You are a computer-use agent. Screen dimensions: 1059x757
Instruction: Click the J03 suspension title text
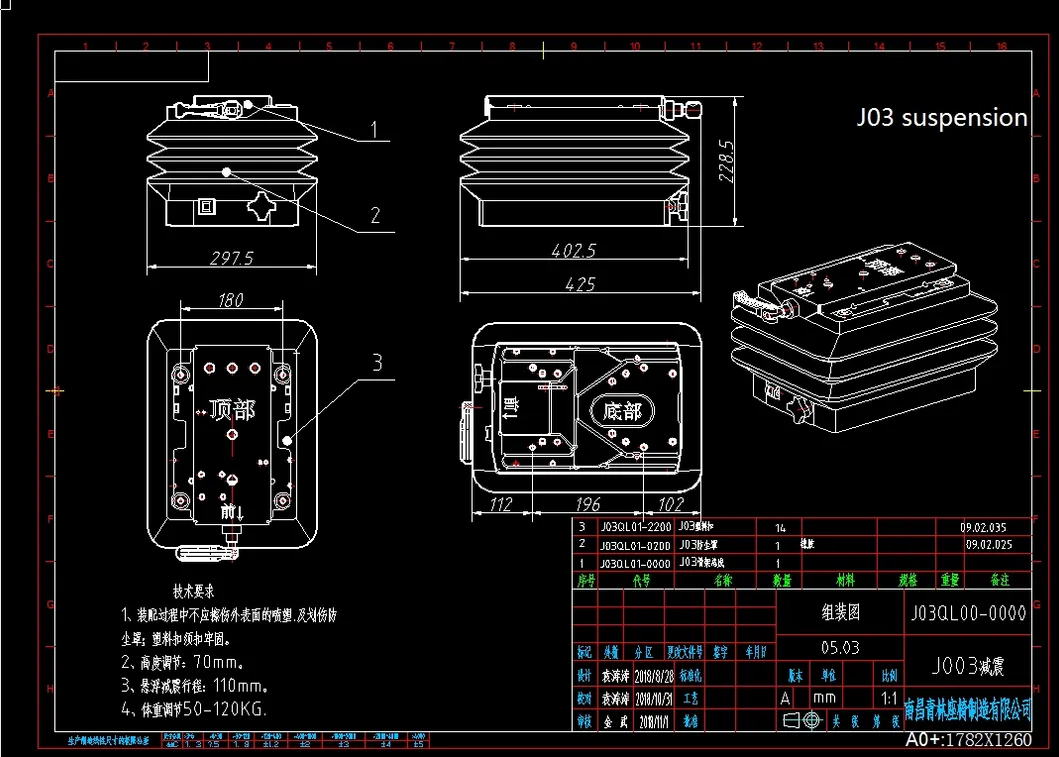[x=942, y=118]
